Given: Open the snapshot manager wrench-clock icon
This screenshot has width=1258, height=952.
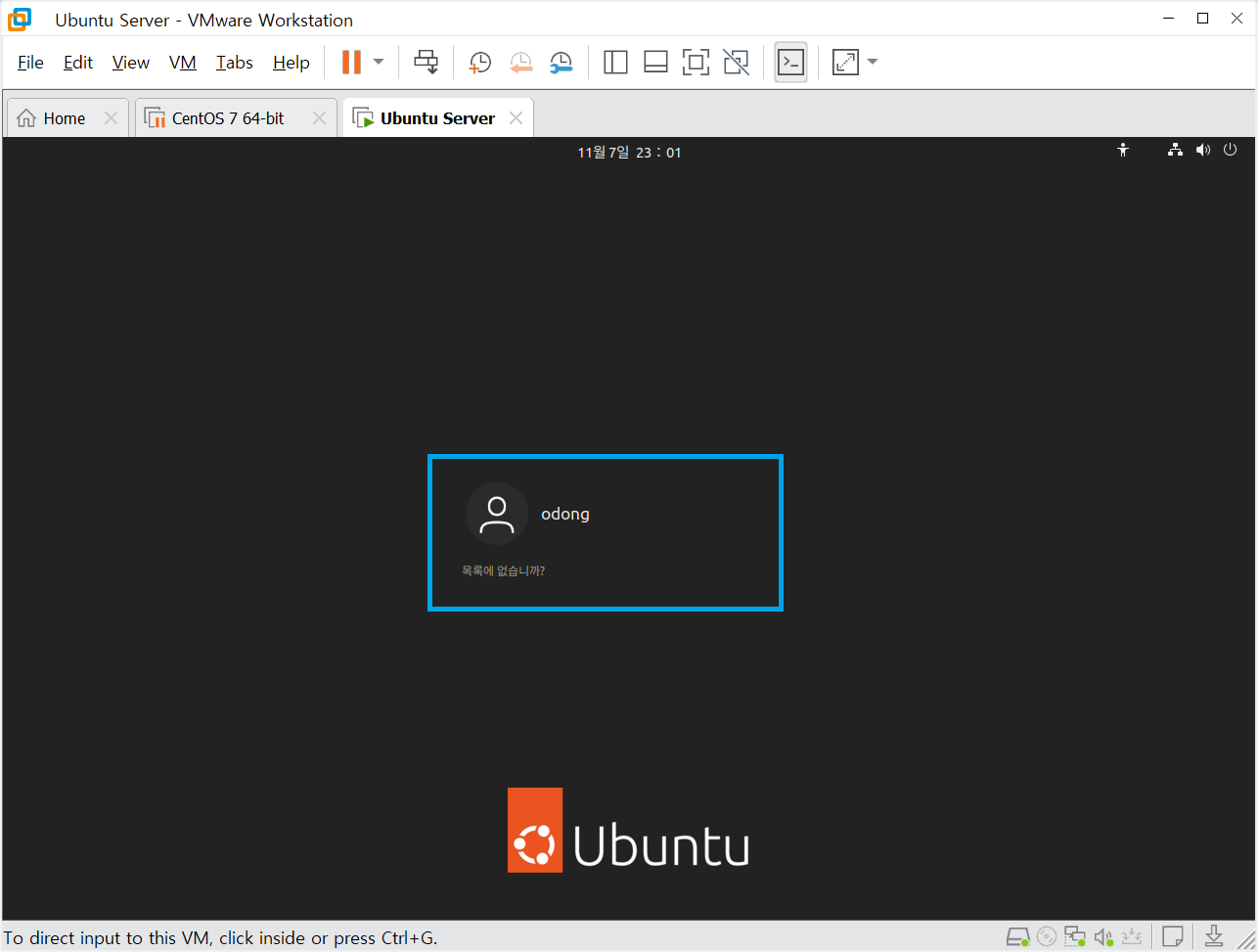Looking at the screenshot, I should pyautogui.click(x=561, y=63).
